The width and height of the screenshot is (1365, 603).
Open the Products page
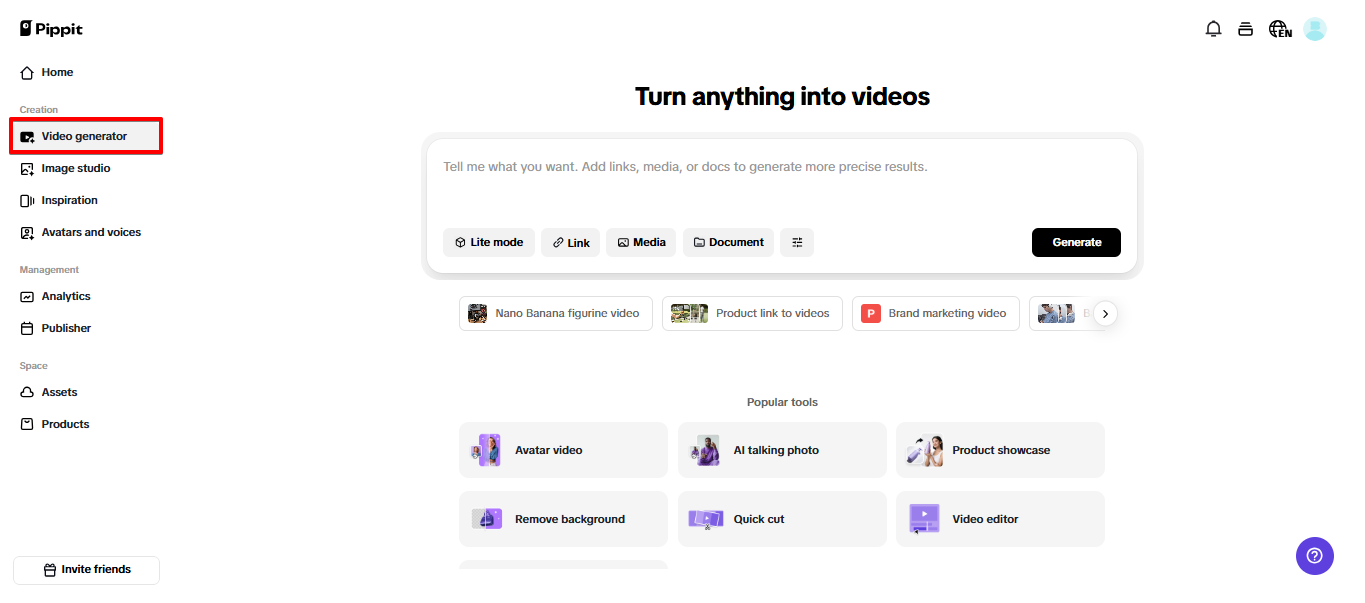[63, 423]
